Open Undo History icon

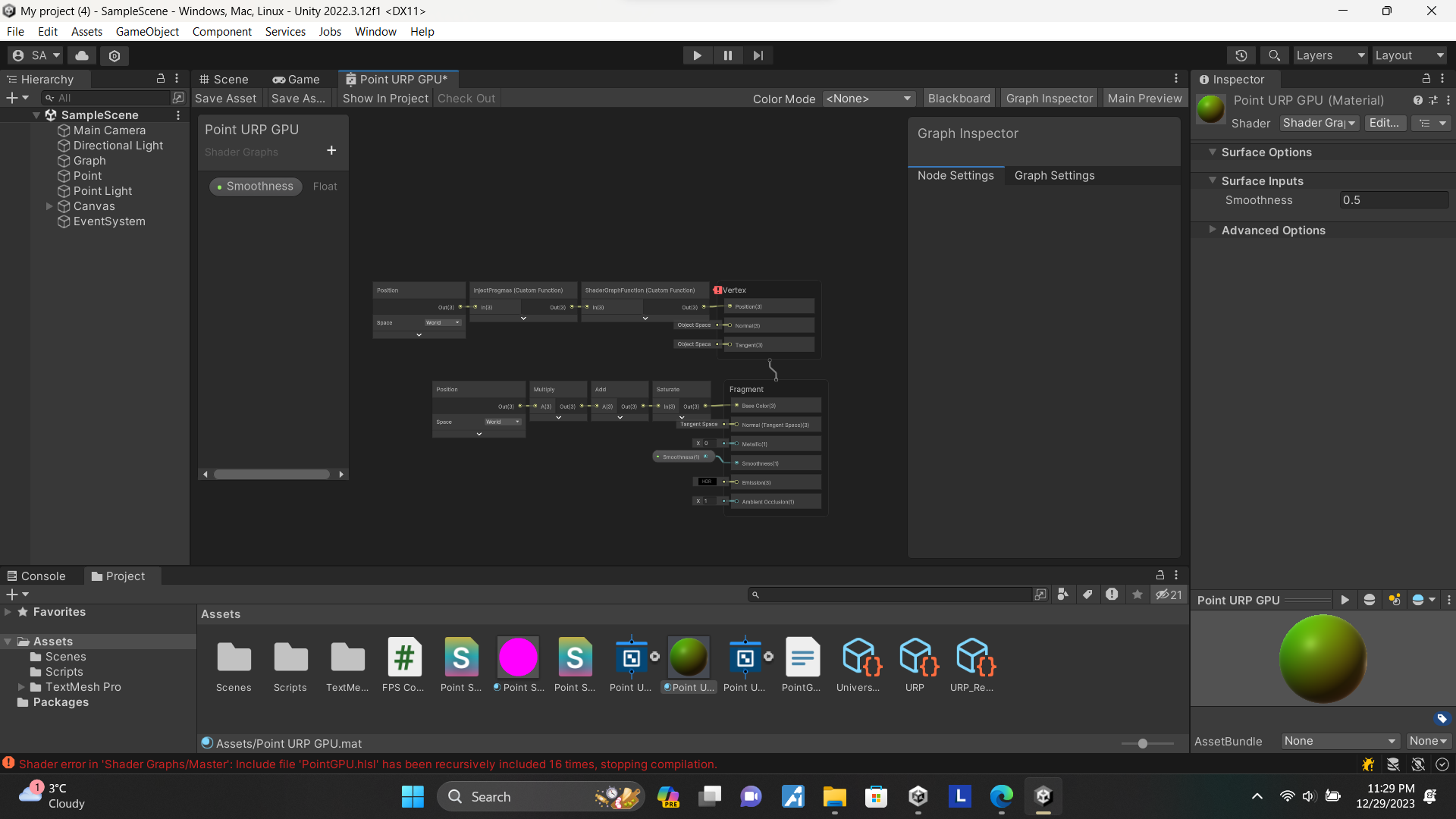point(1241,55)
